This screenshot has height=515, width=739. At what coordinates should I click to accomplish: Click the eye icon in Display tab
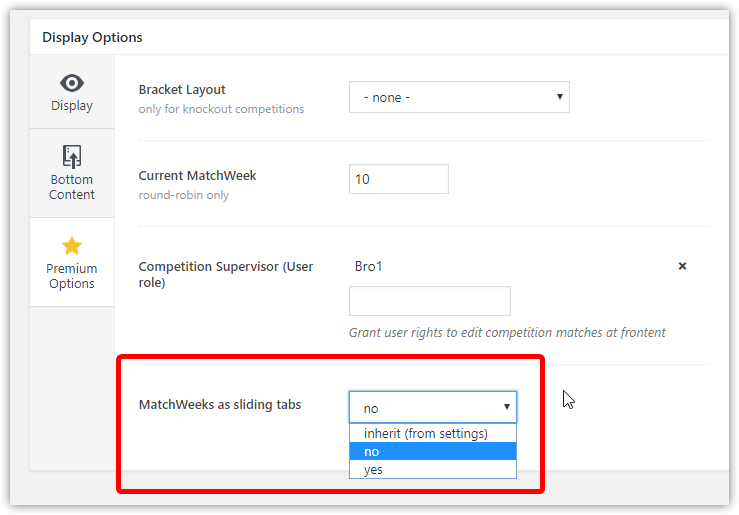[x=72, y=83]
